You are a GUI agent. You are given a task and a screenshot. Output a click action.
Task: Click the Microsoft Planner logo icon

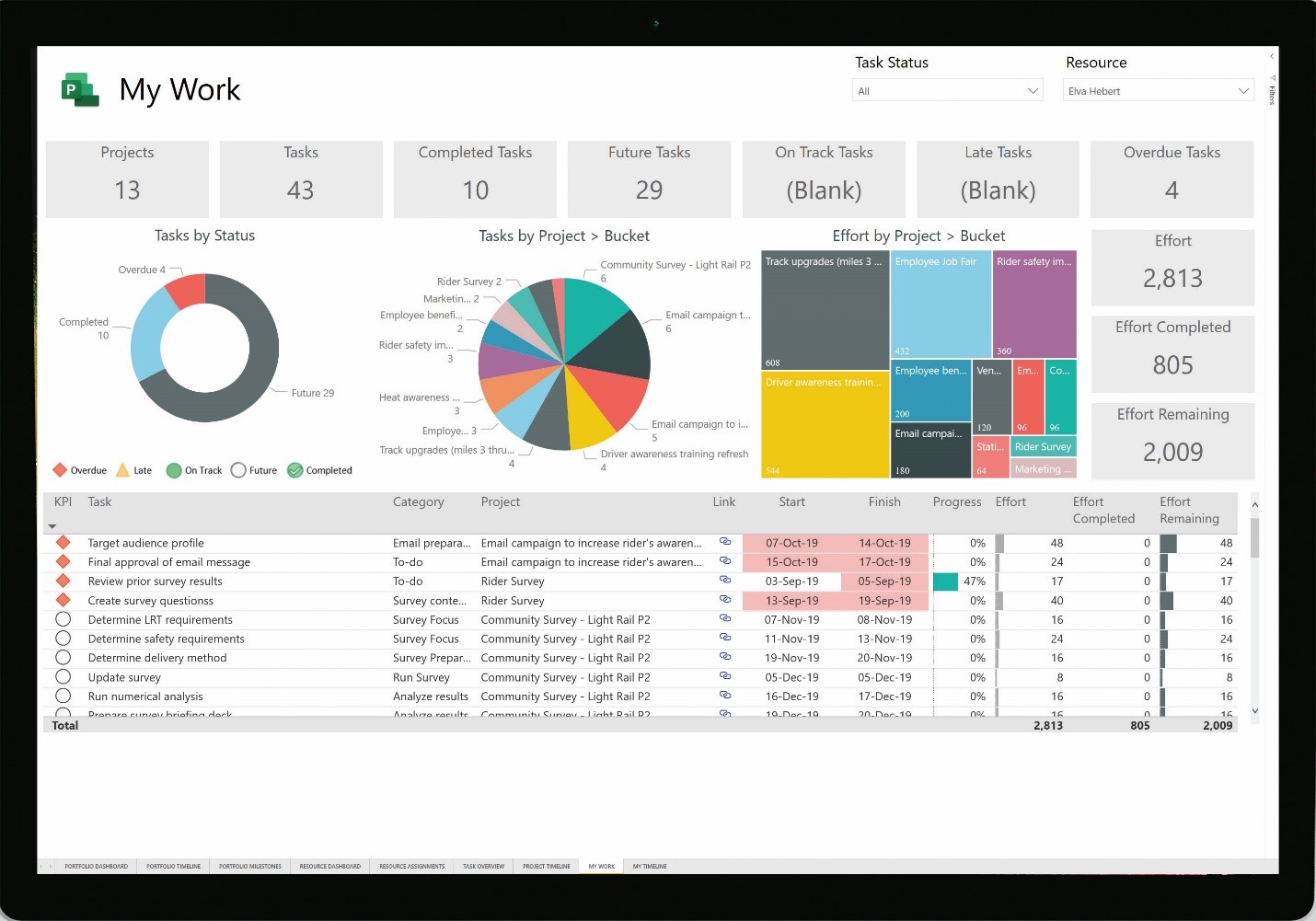point(81,88)
